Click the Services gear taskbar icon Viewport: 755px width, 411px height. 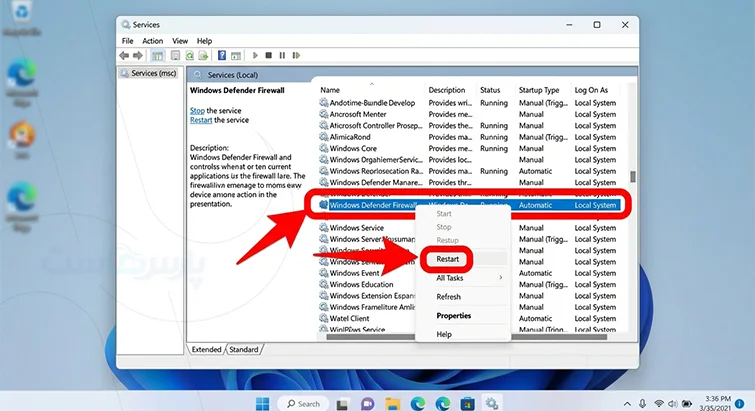pyautogui.click(x=492, y=403)
